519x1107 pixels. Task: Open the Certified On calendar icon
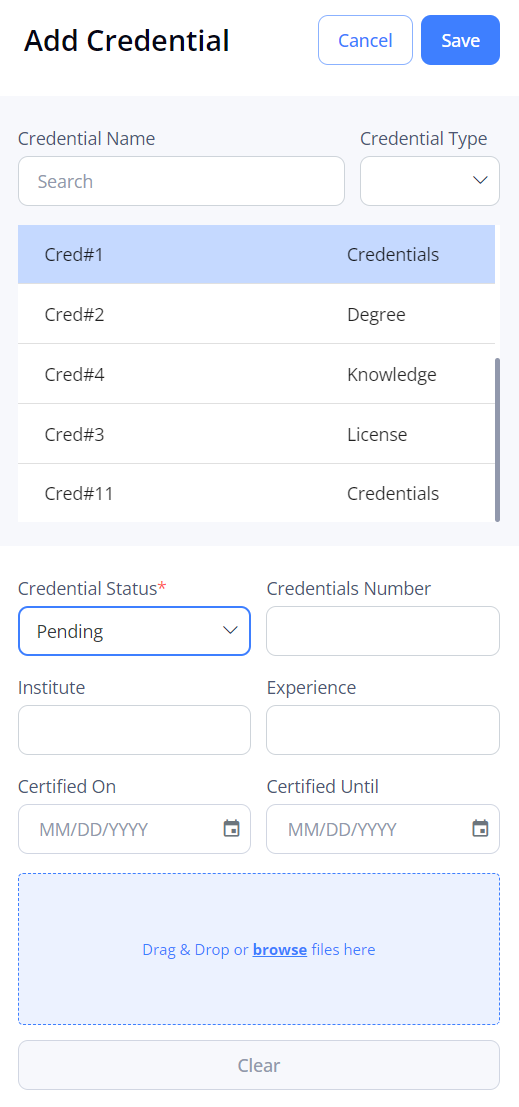(232, 828)
